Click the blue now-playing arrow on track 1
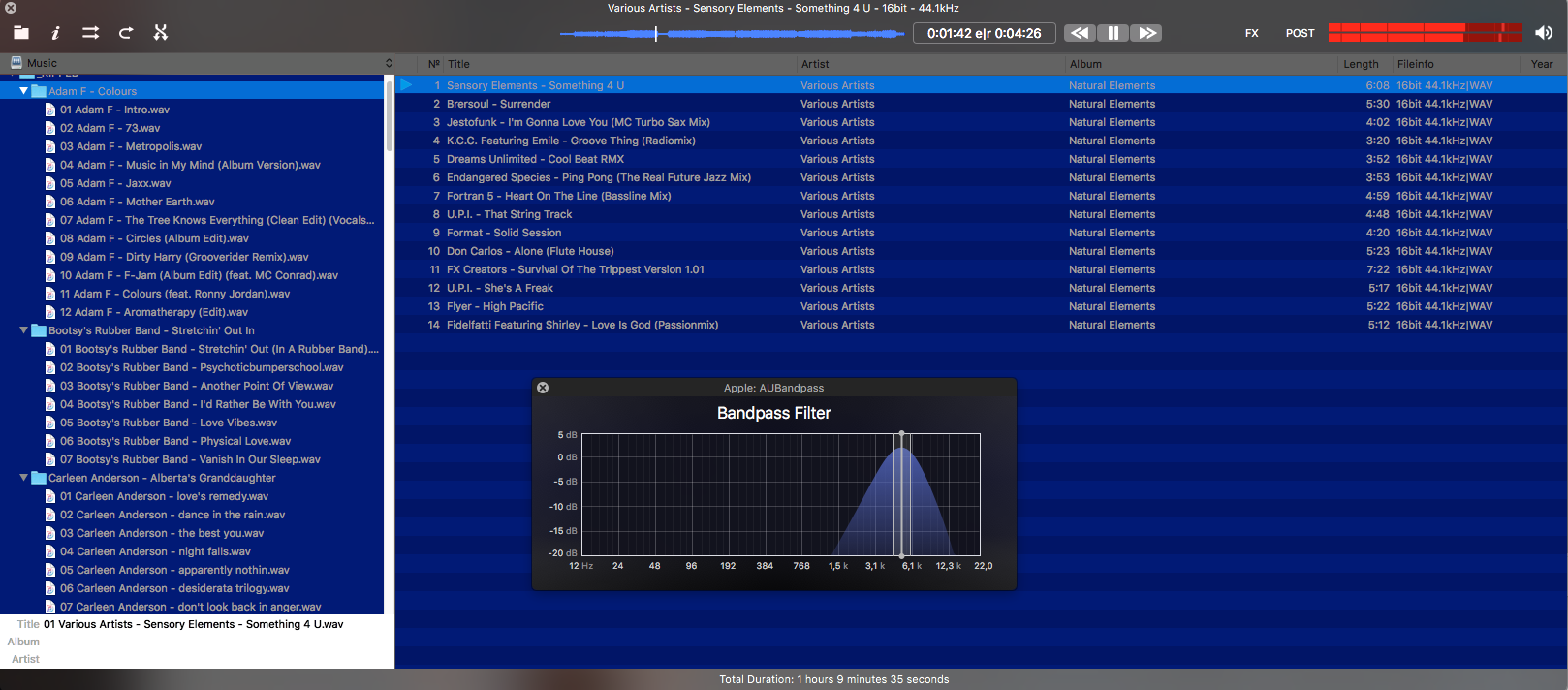 click(x=407, y=85)
